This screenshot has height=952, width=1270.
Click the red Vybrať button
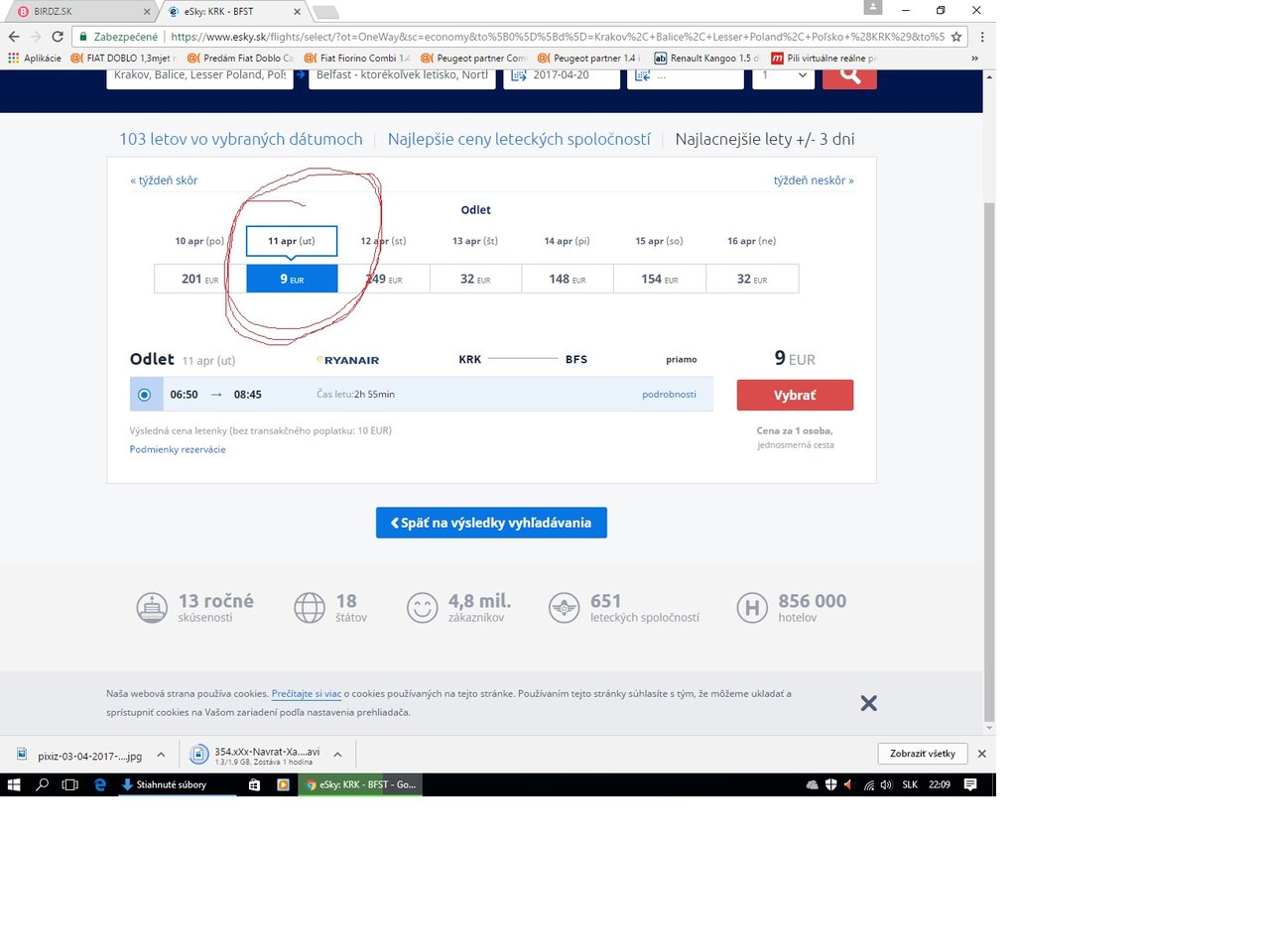point(795,395)
